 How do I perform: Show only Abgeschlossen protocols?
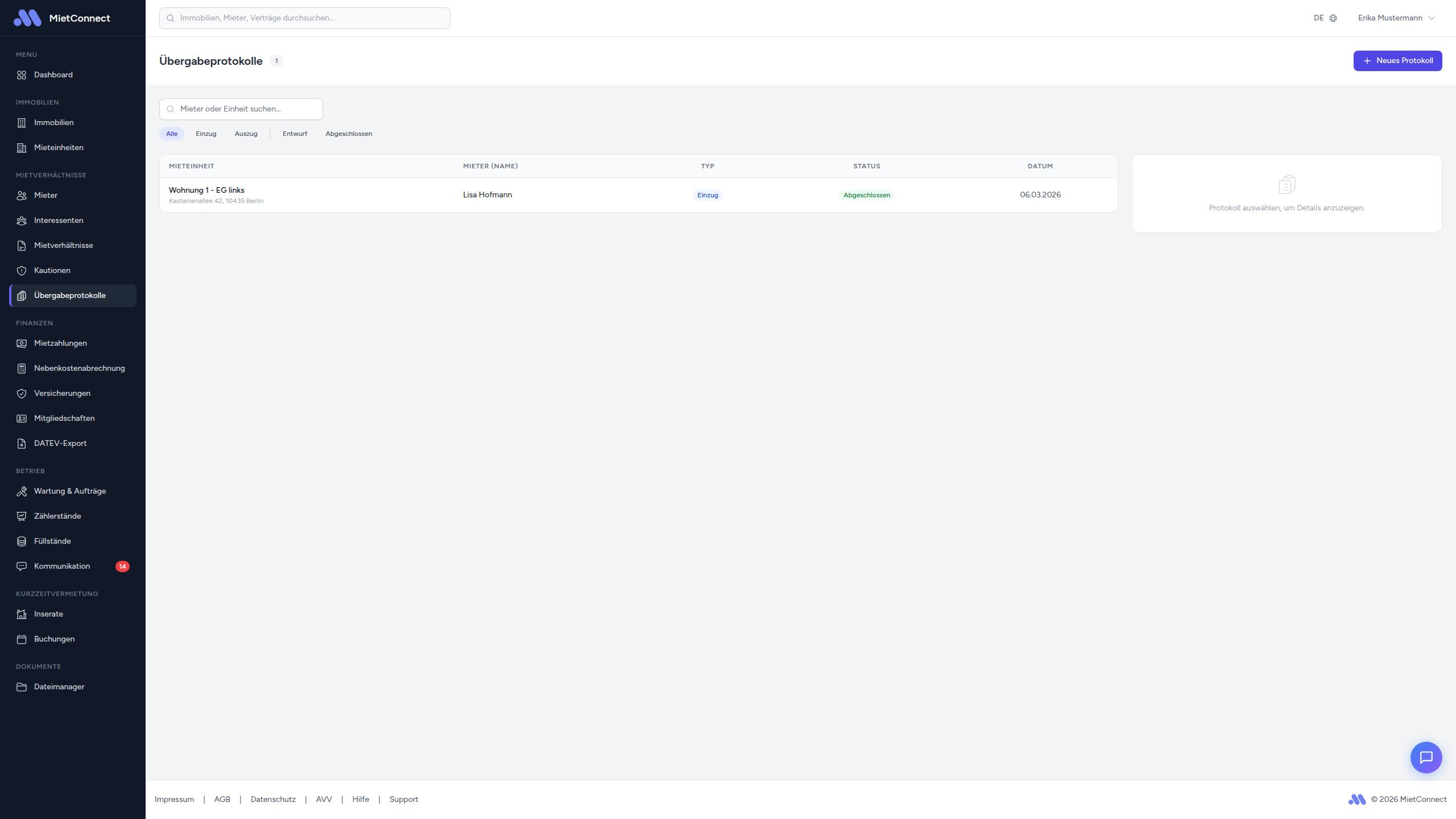point(349,134)
